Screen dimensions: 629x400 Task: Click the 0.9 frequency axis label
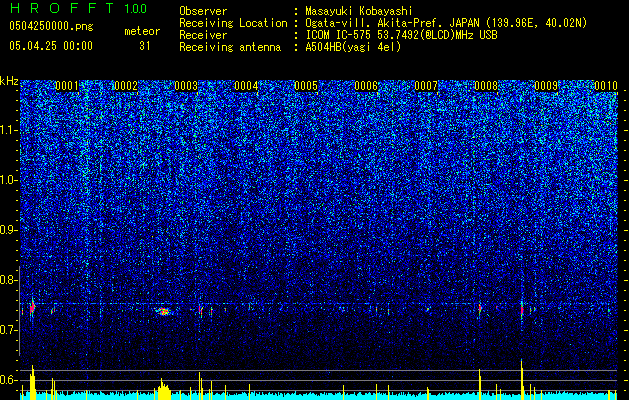pyautogui.click(x=8, y=230)
